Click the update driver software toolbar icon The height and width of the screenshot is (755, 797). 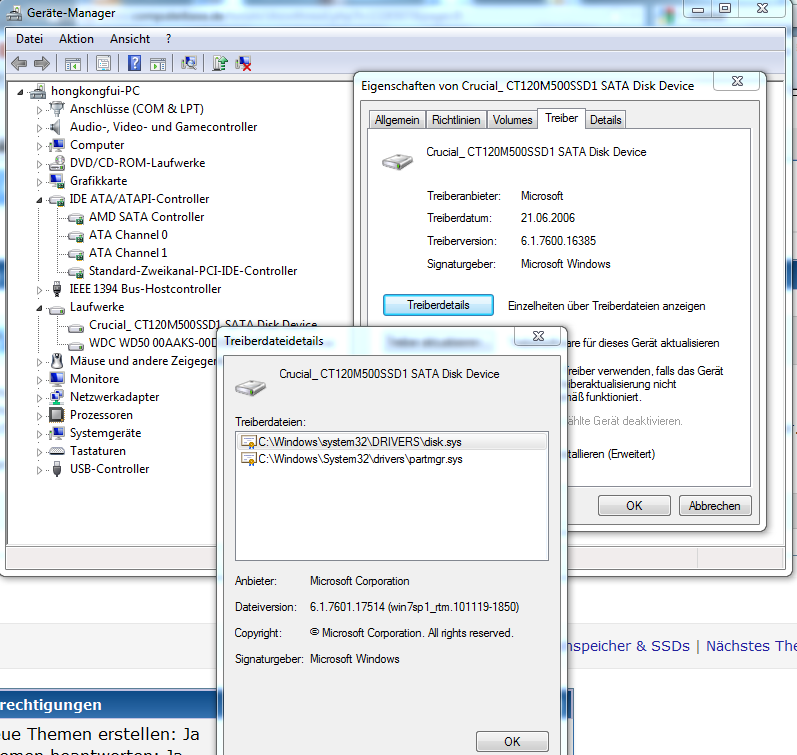click(220, 64)
